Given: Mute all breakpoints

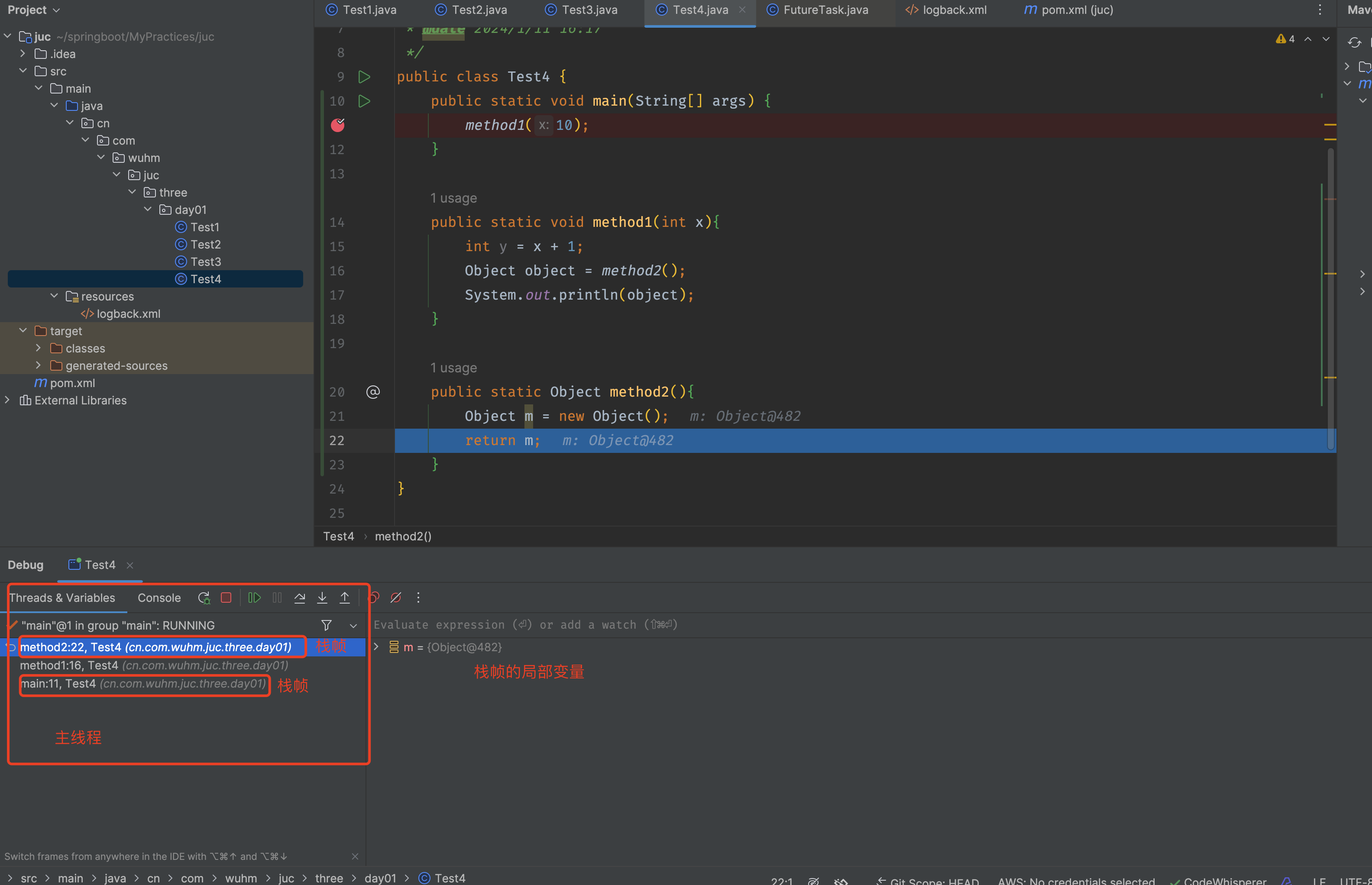Looking at the screenshot, I should 395,598.
